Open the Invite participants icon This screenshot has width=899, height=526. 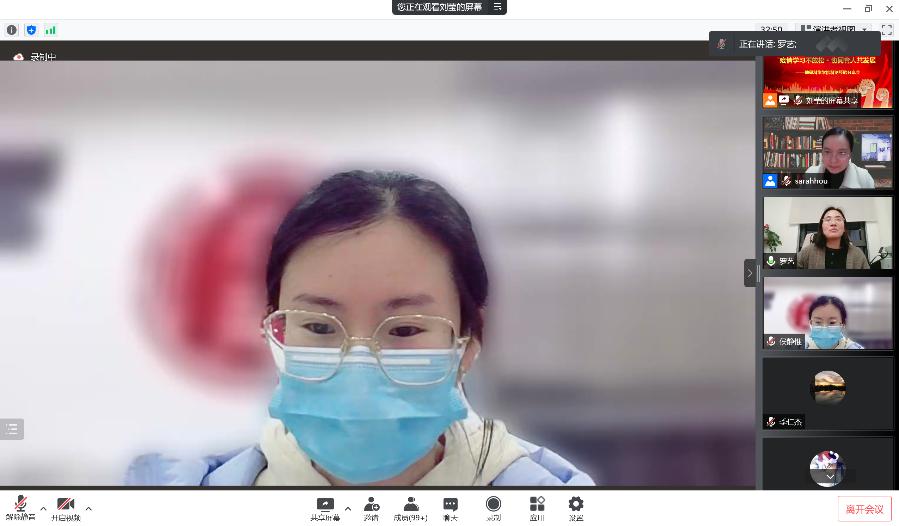pos(371,505)
